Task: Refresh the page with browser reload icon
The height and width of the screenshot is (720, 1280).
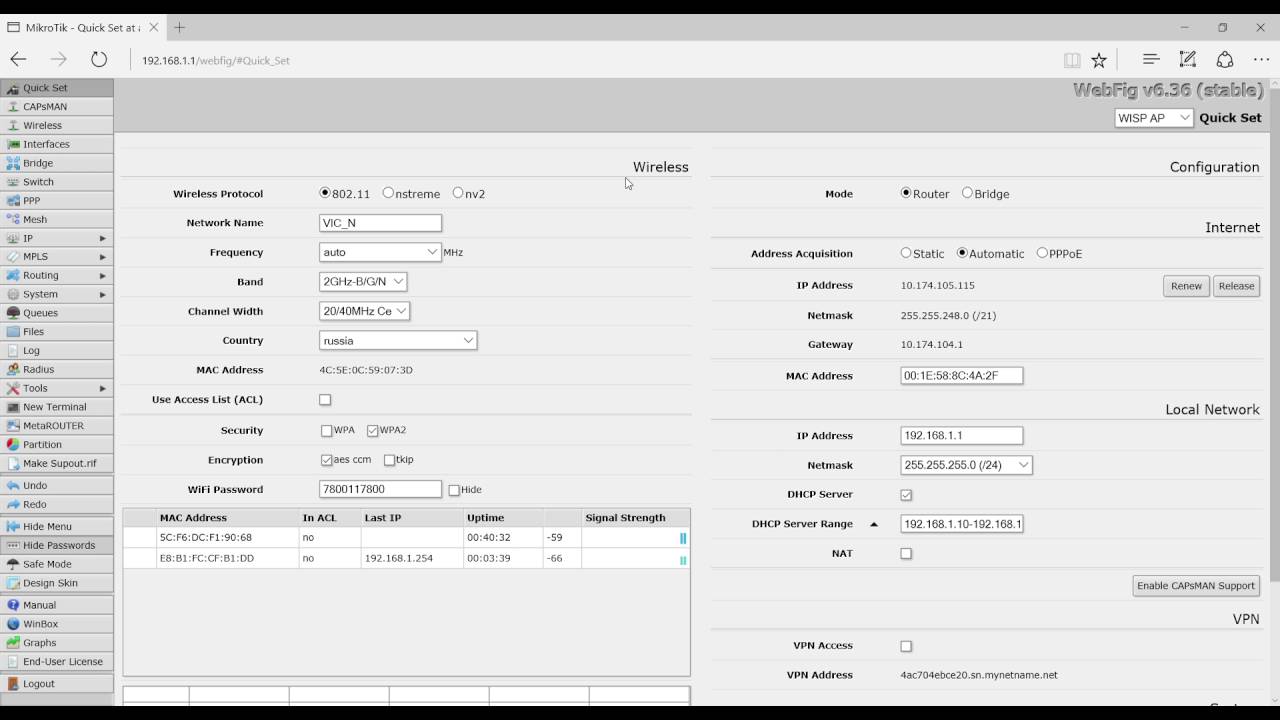Action: (99, 60)
